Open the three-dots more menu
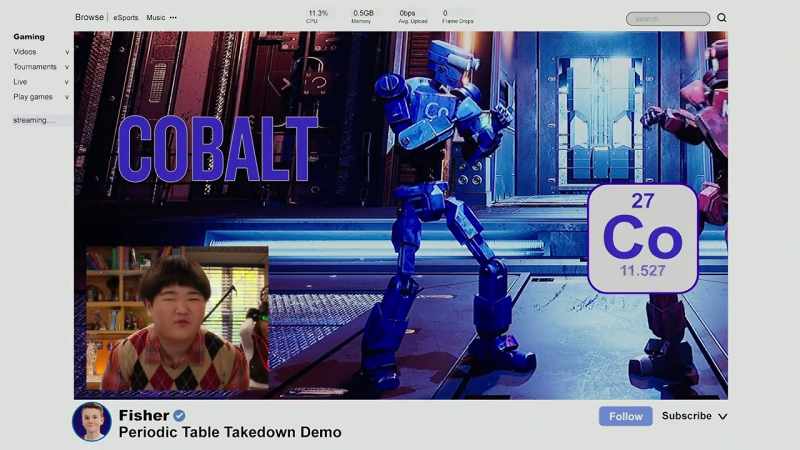 pos(173,17)
